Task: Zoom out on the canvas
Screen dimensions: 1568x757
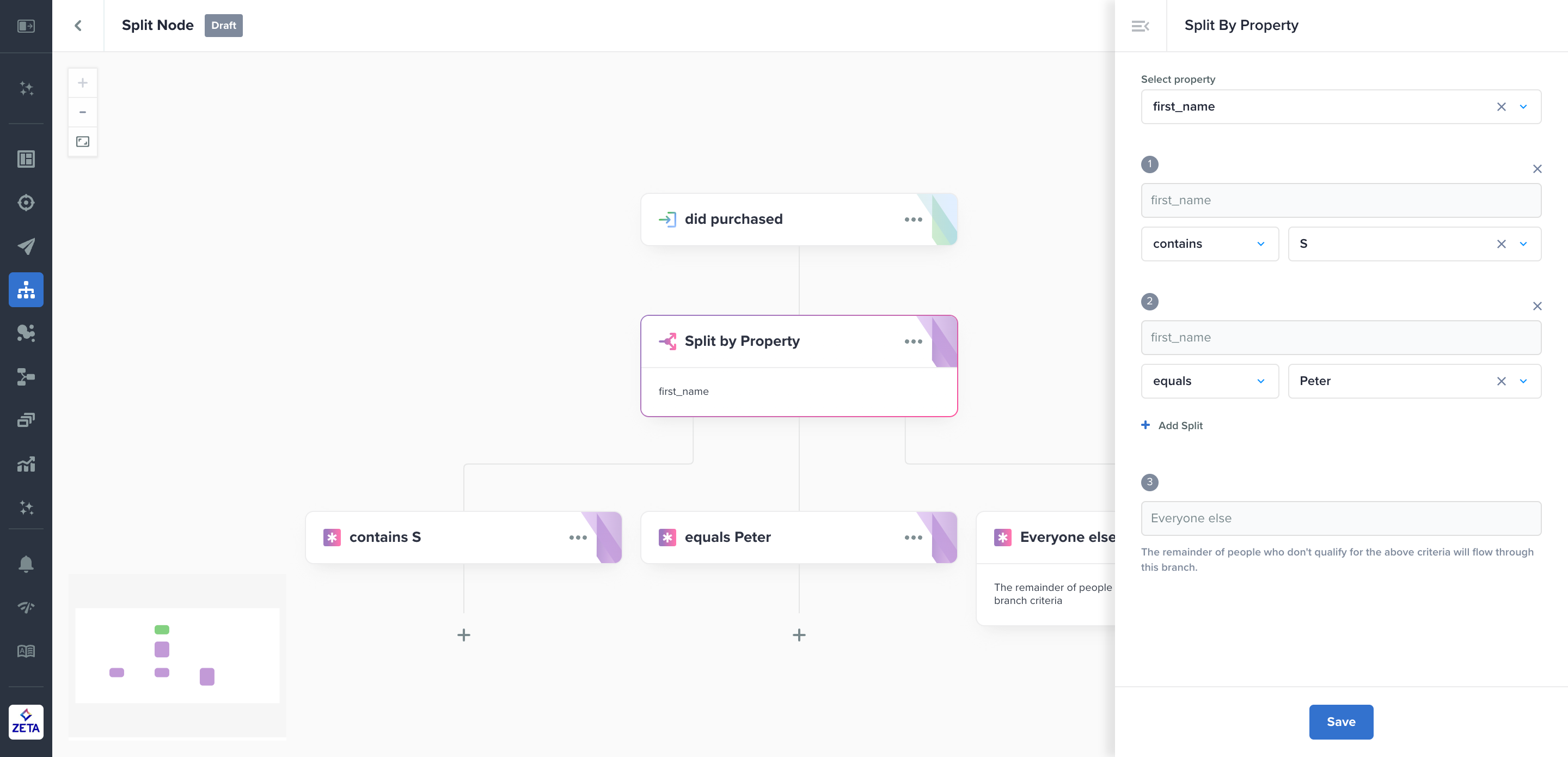Action: [x=83, y=112]
